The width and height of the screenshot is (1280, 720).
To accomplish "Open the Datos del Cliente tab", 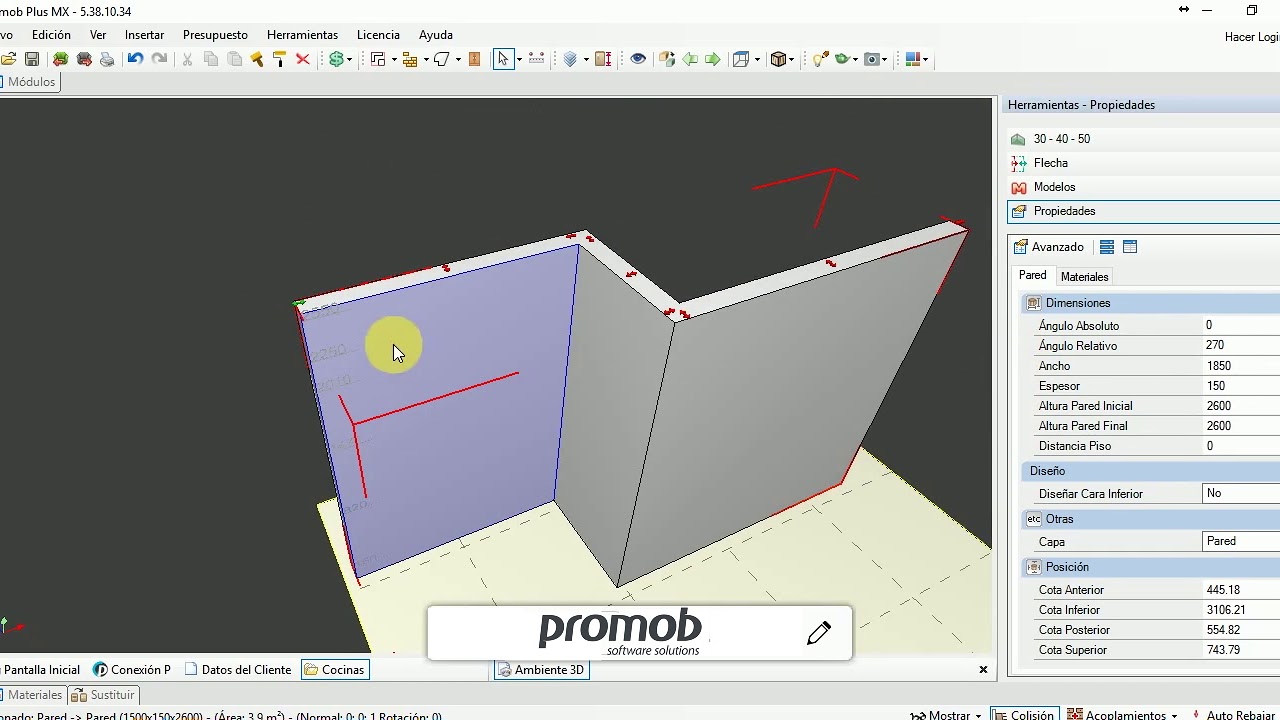I will click(238, 670).
